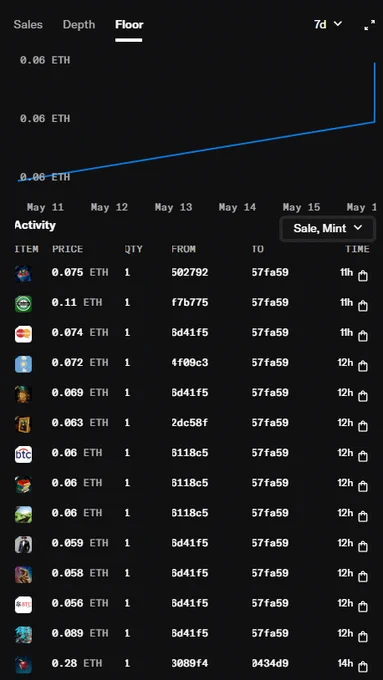Open sender address 2dc58f
Viewport: 383px width, 680px height.
190,422
